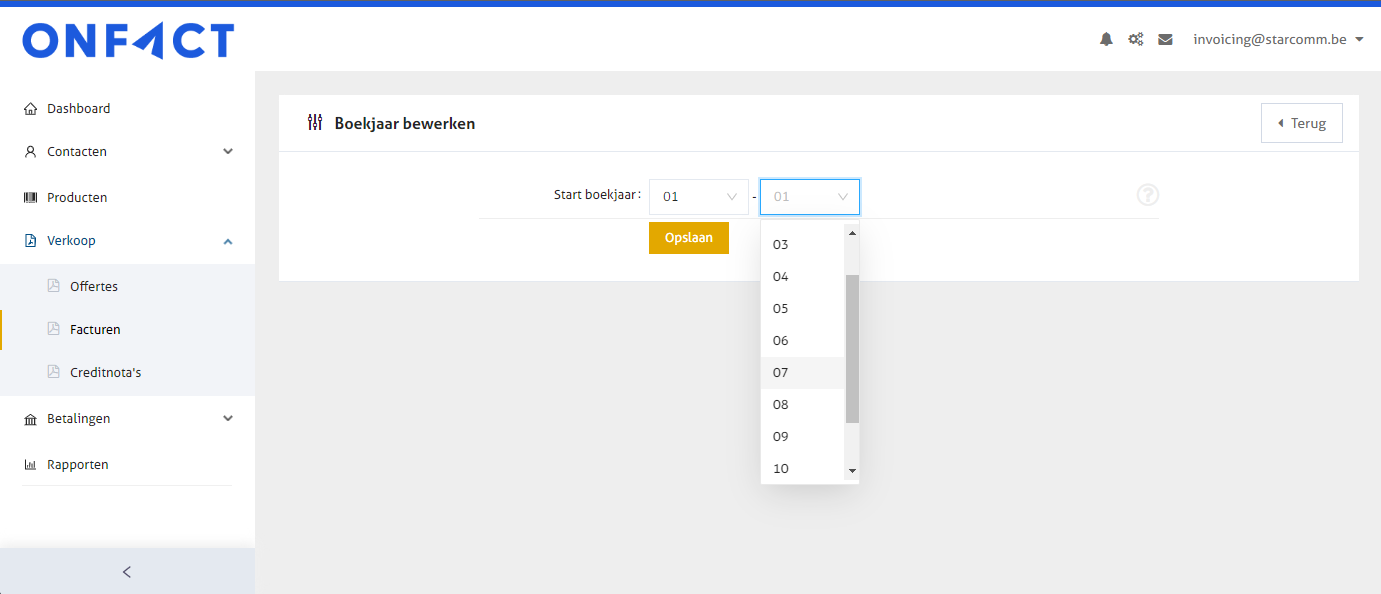
Task: Click the notifications bell icon
Action: (x=1106, y=40)
